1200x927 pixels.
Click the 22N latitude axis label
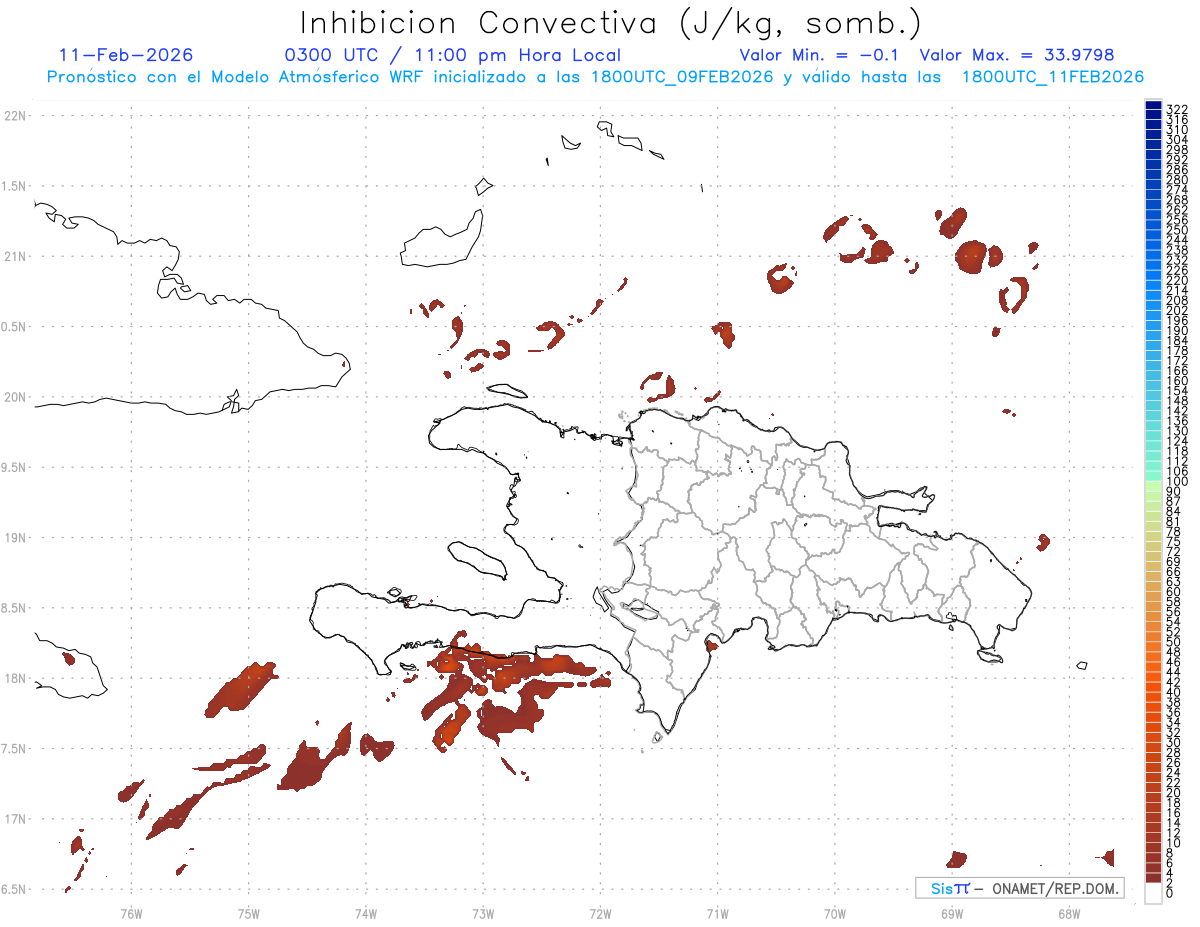coord(14,116)
